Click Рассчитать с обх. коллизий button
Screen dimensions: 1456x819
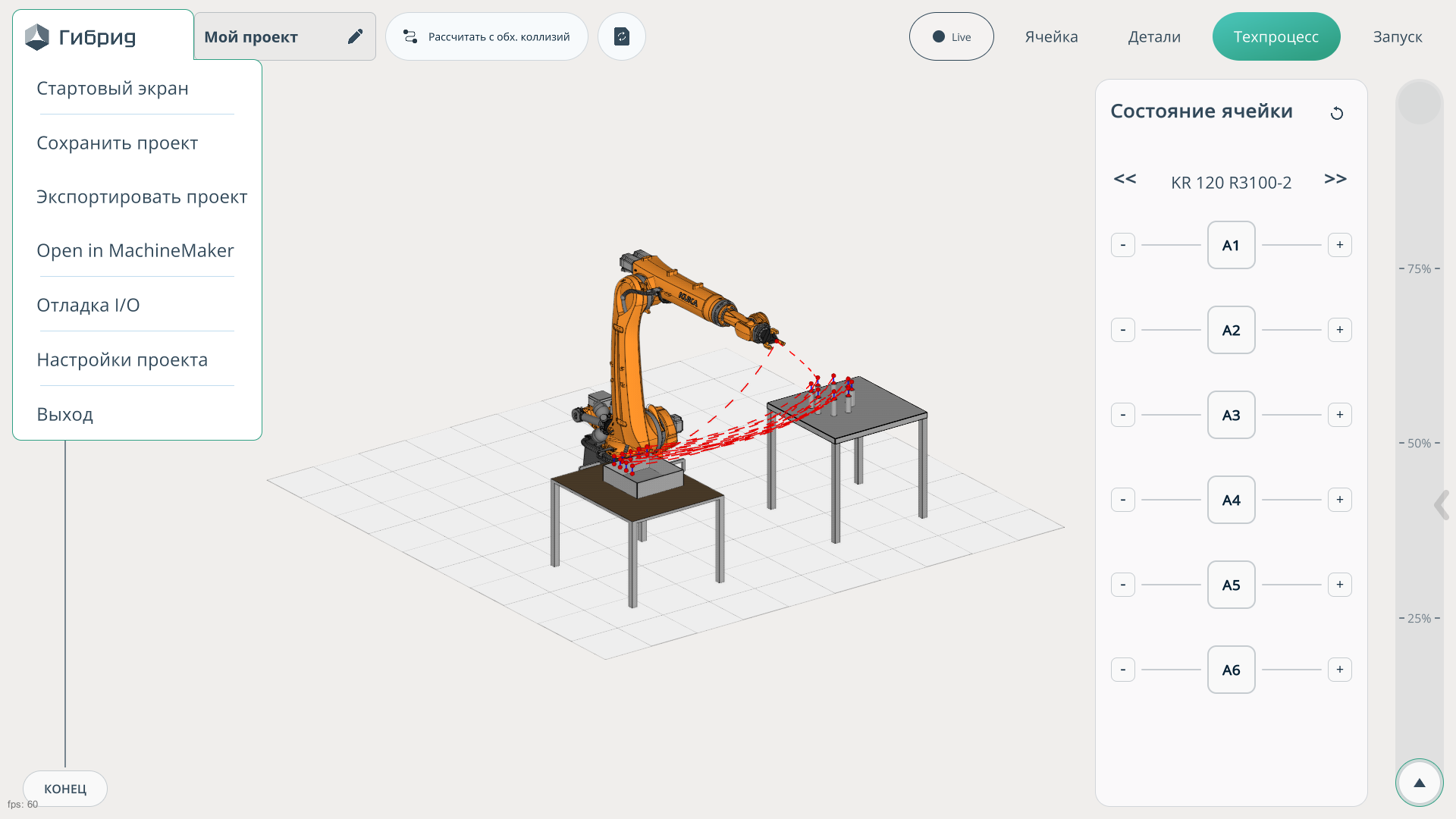486,36
